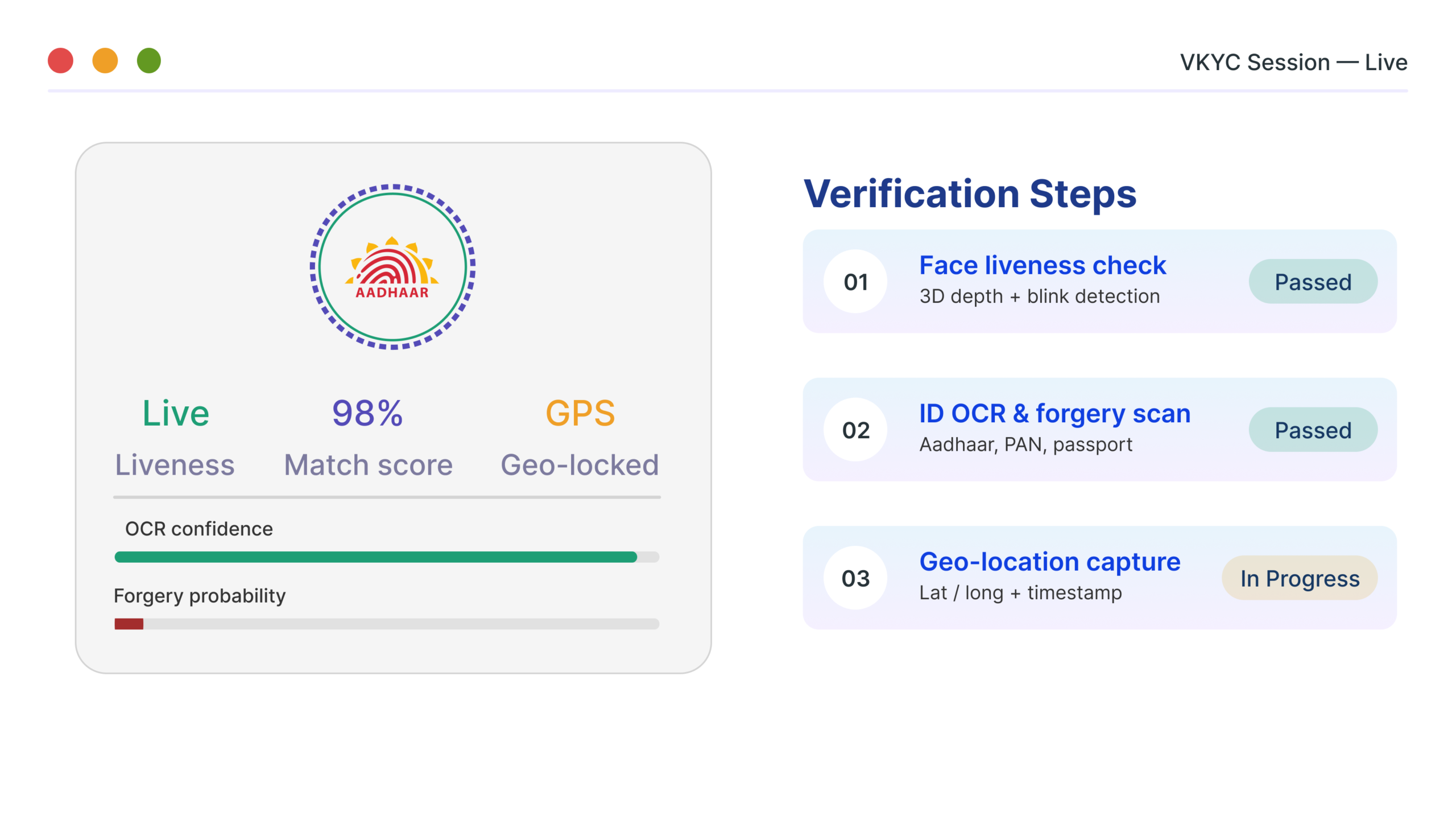1456x816 pixels.
Task: Open the ID OCR & forgery scan step
Action: coord(1054,414)
